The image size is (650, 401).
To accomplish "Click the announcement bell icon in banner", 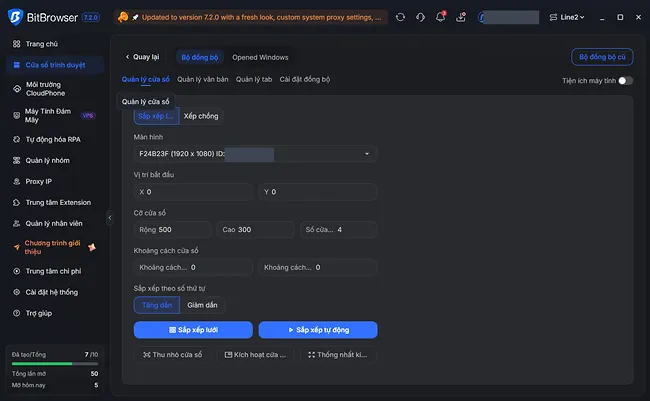I will 123,17.
